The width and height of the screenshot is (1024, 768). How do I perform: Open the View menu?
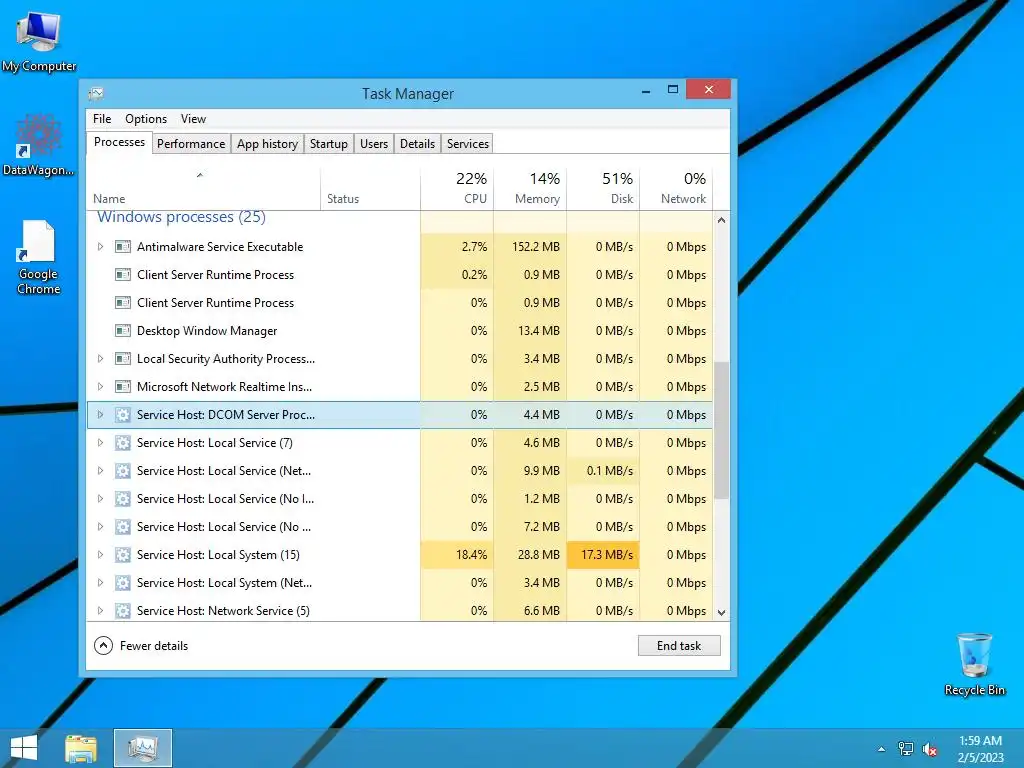coord(193,119)
